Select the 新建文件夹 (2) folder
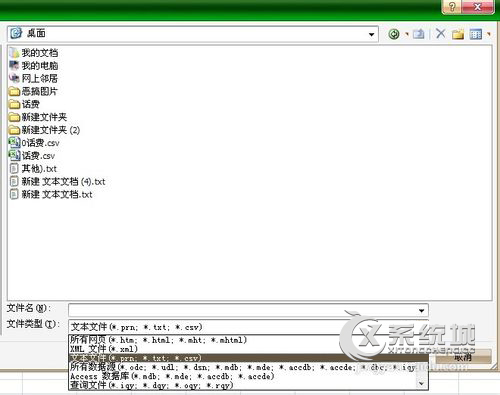This screenshot has height=395, width=500. click(x=45, y=130)
